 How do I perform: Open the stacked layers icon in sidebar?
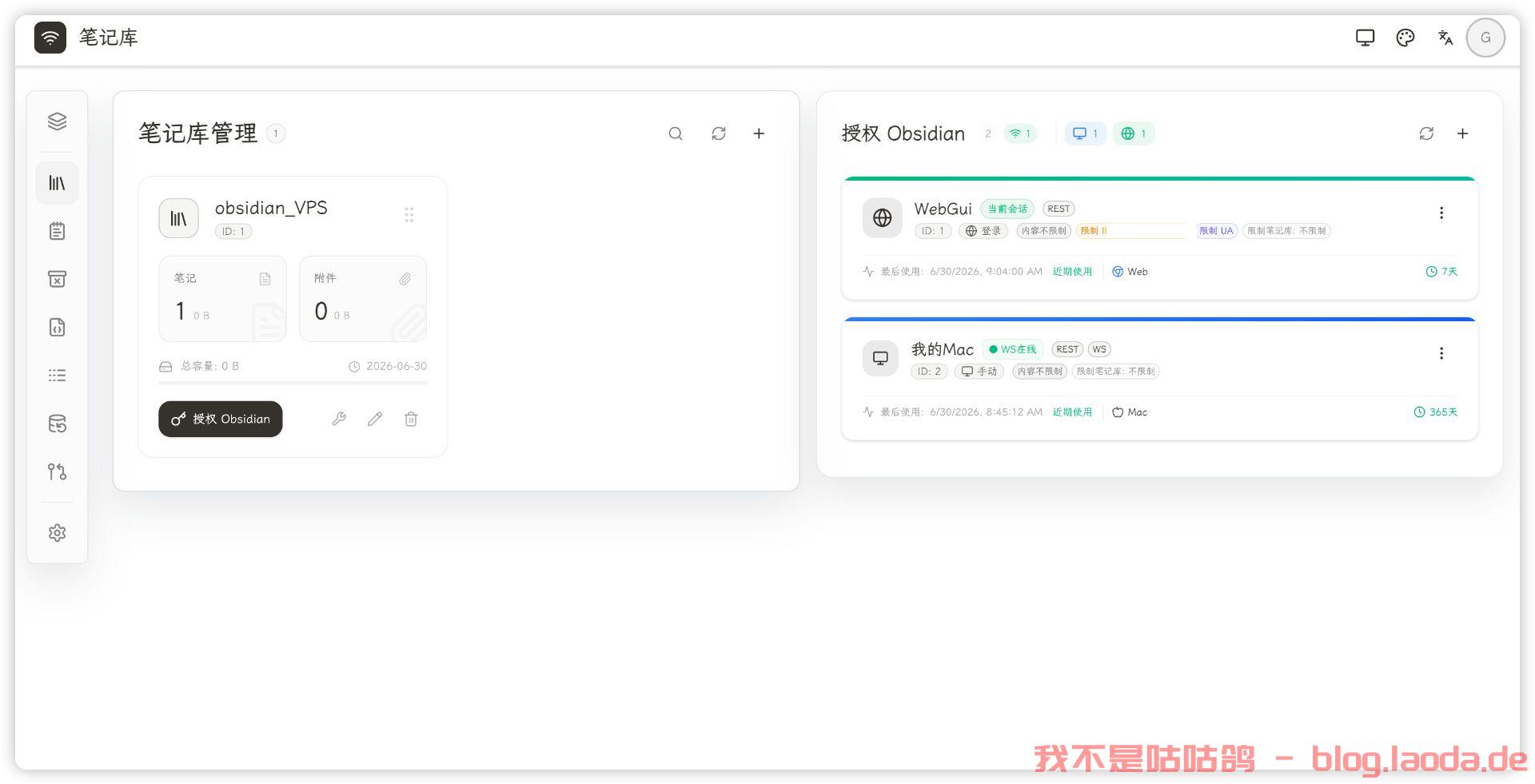tap(57, 121)
